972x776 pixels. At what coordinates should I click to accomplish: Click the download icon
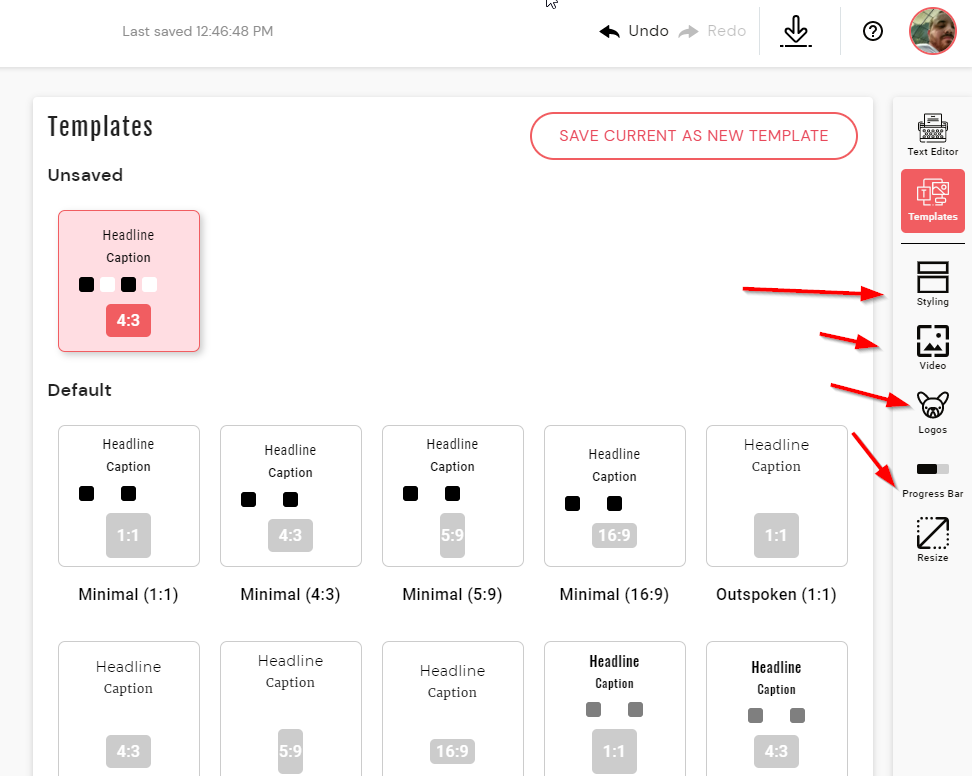(796, 31)
